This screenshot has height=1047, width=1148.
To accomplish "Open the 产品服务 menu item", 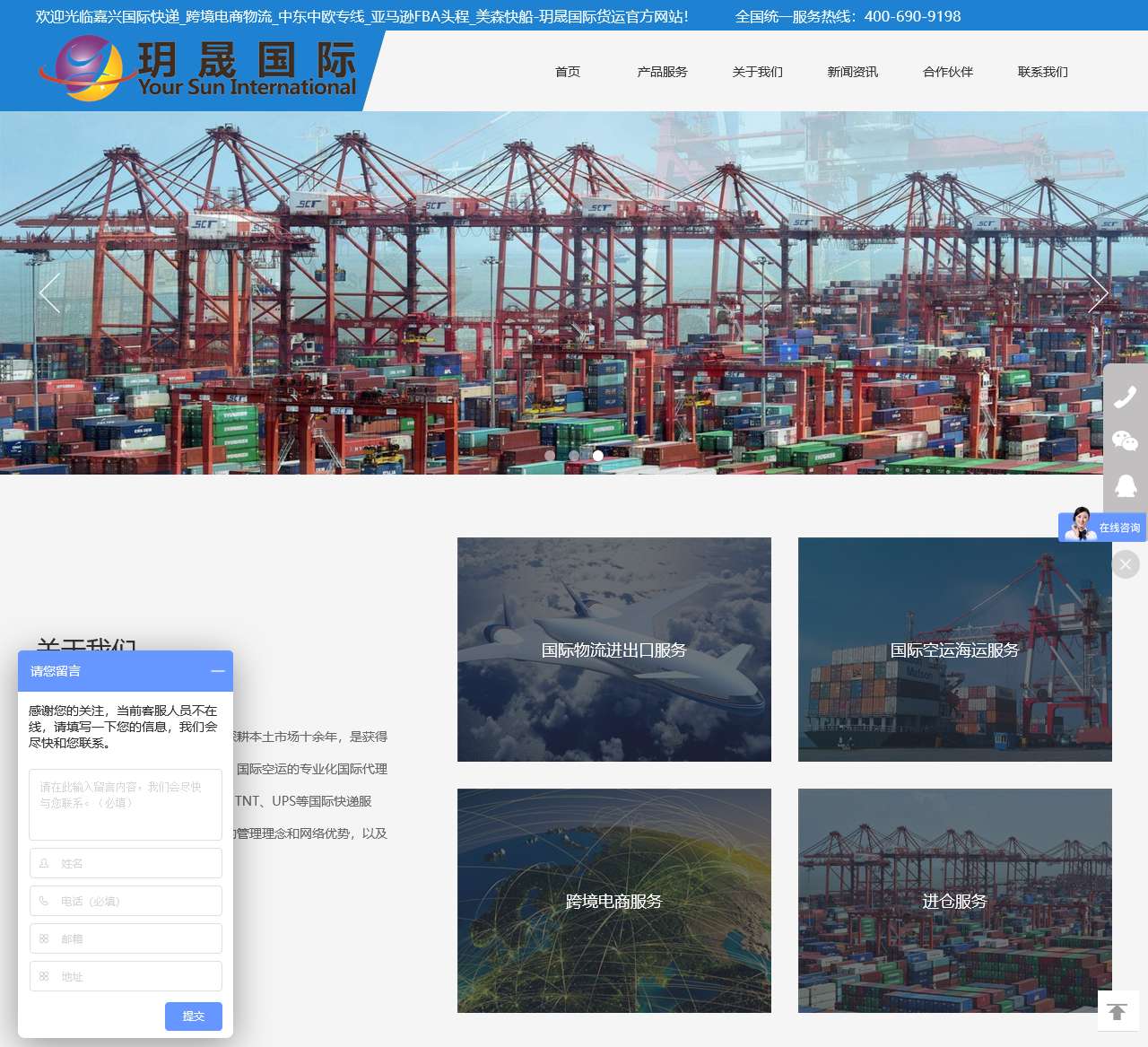I will point(663,72).
